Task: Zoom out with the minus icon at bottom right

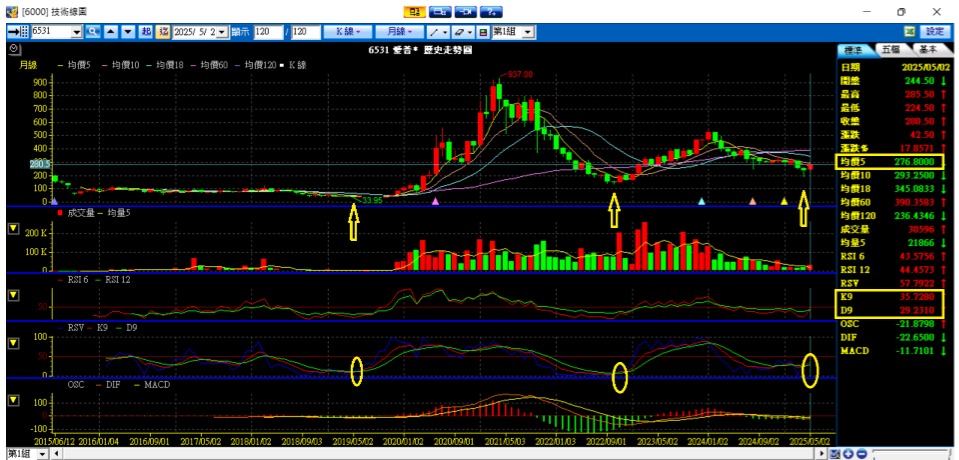Action: coord(861,454)
